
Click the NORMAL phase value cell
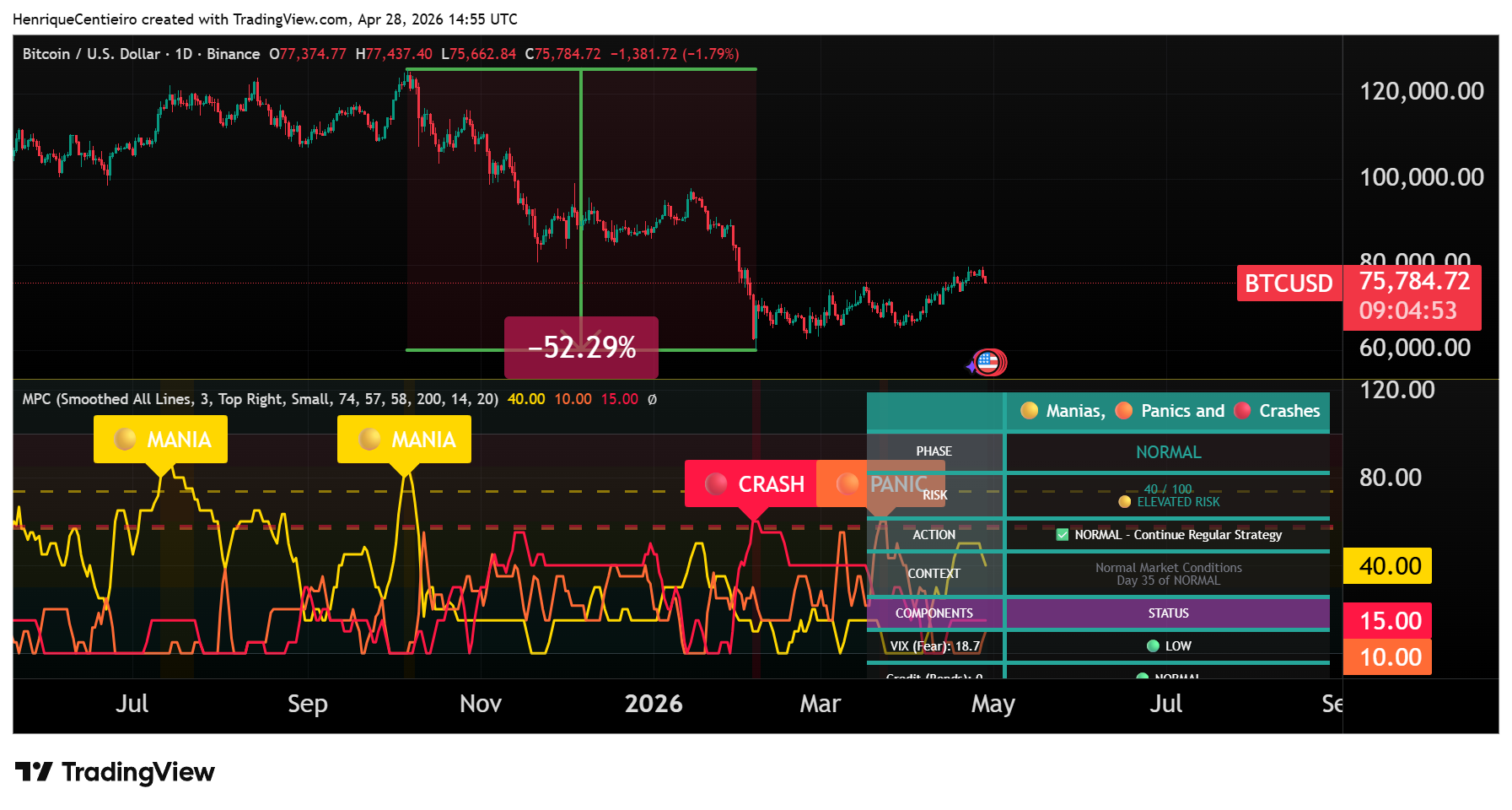coord(1168,452)
